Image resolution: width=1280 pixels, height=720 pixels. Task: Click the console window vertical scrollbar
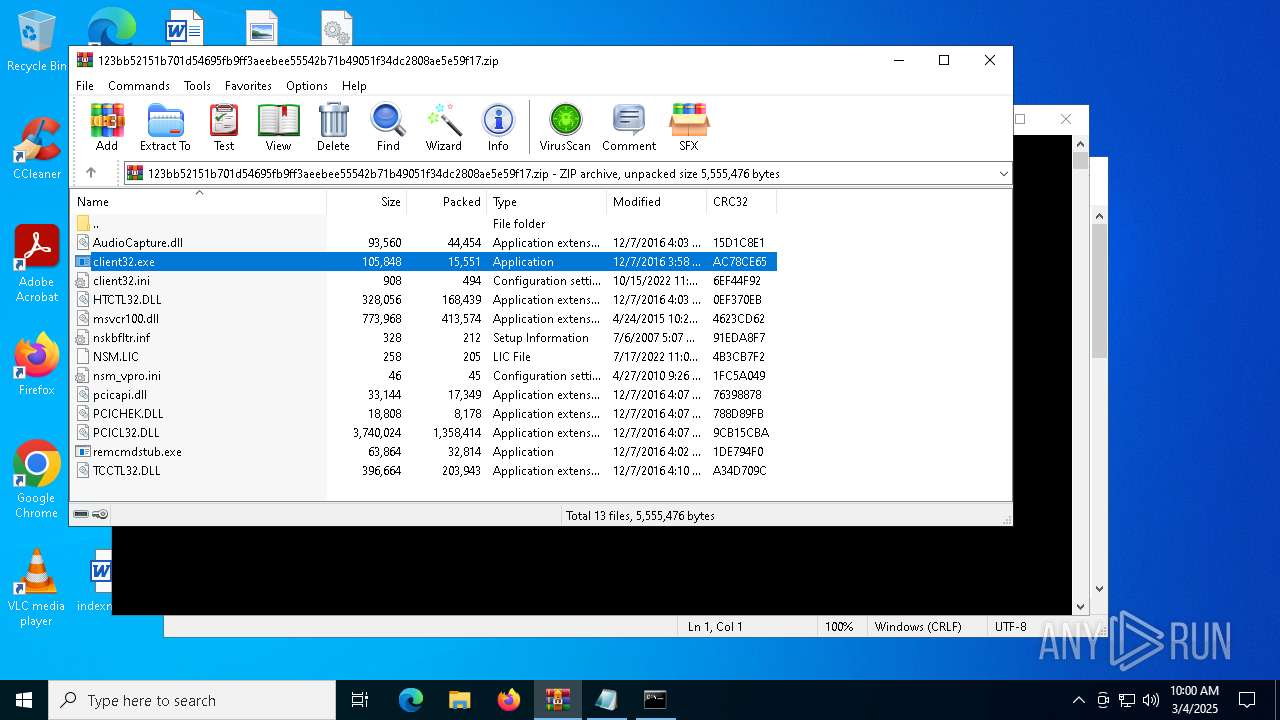click(x=1080, y=375)
